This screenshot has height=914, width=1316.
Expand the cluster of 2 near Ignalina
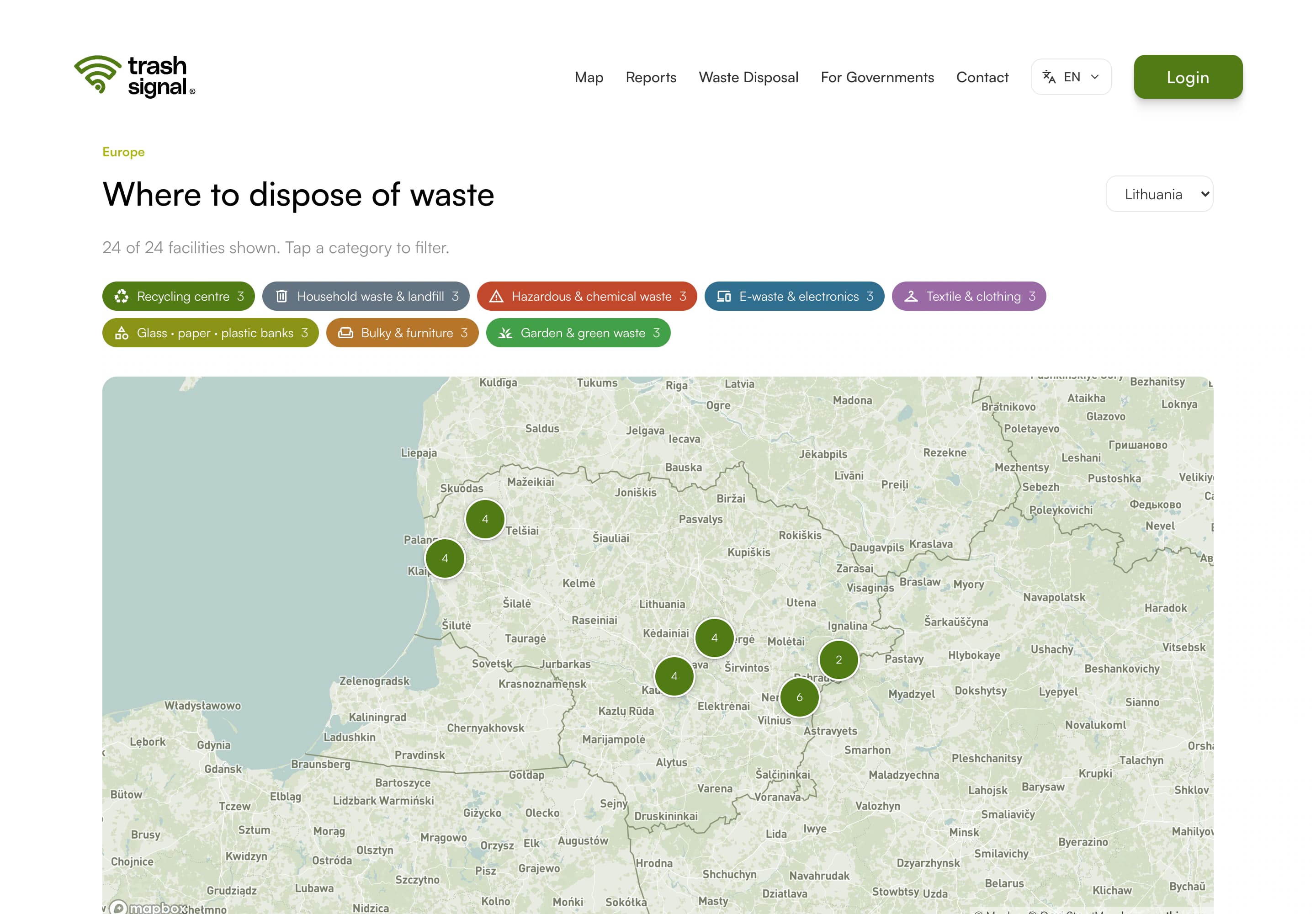[x=838, y=660]
